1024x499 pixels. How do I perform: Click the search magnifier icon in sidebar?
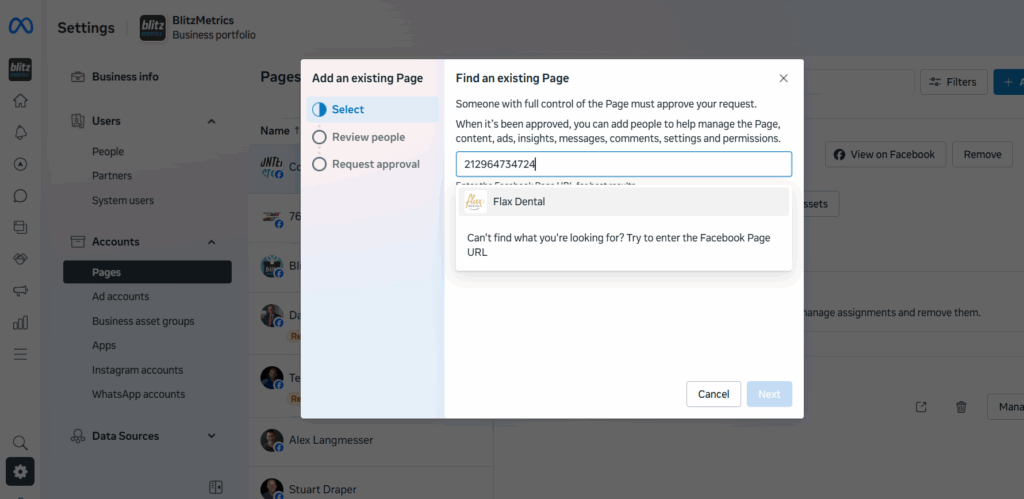[x=20, y=442]
